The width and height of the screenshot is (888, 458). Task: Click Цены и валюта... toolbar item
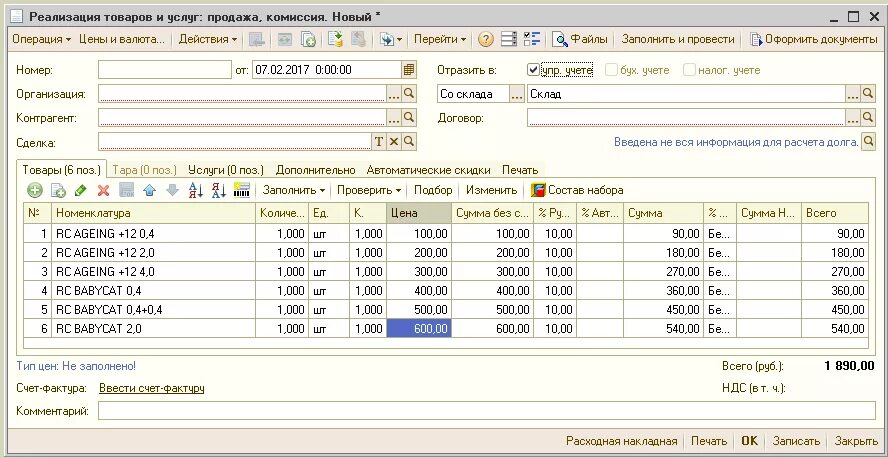(x=122, y=39)
